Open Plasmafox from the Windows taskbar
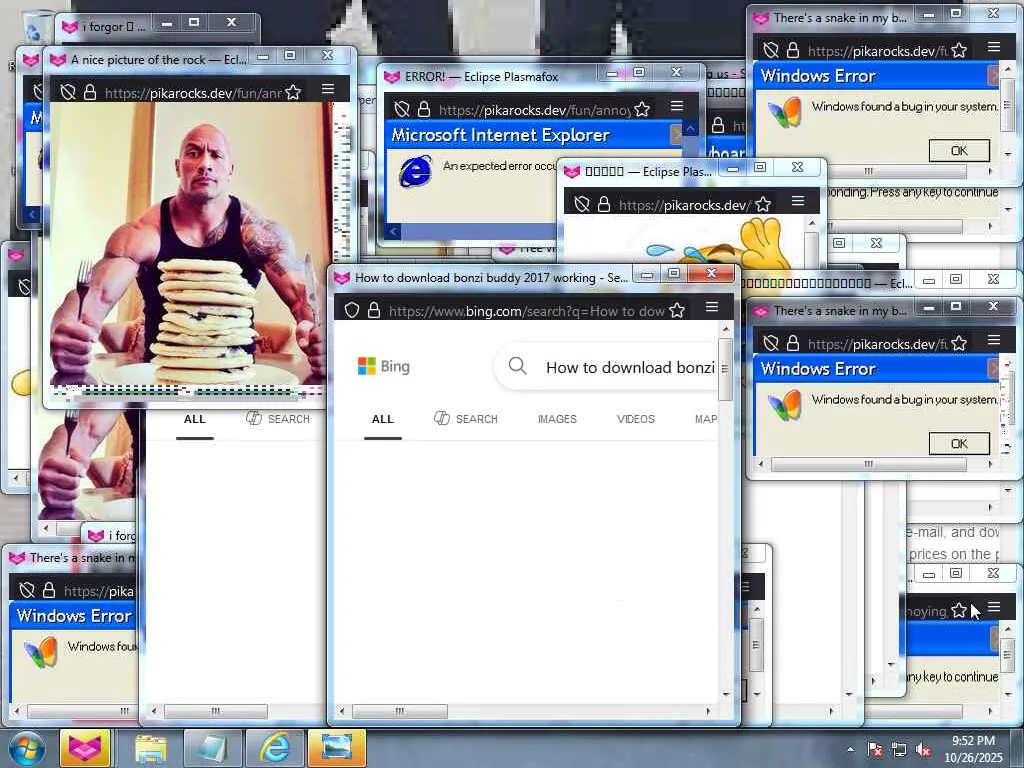 [85, 748]
